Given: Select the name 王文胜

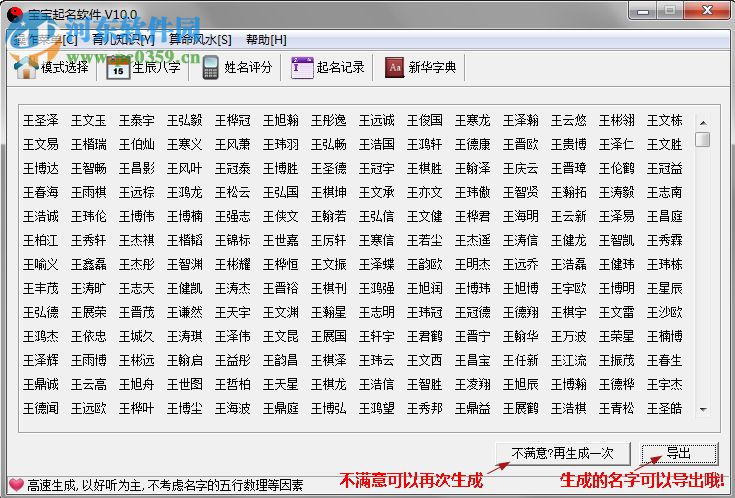Looking at the screenshot, I should click(x=665, y=144).
